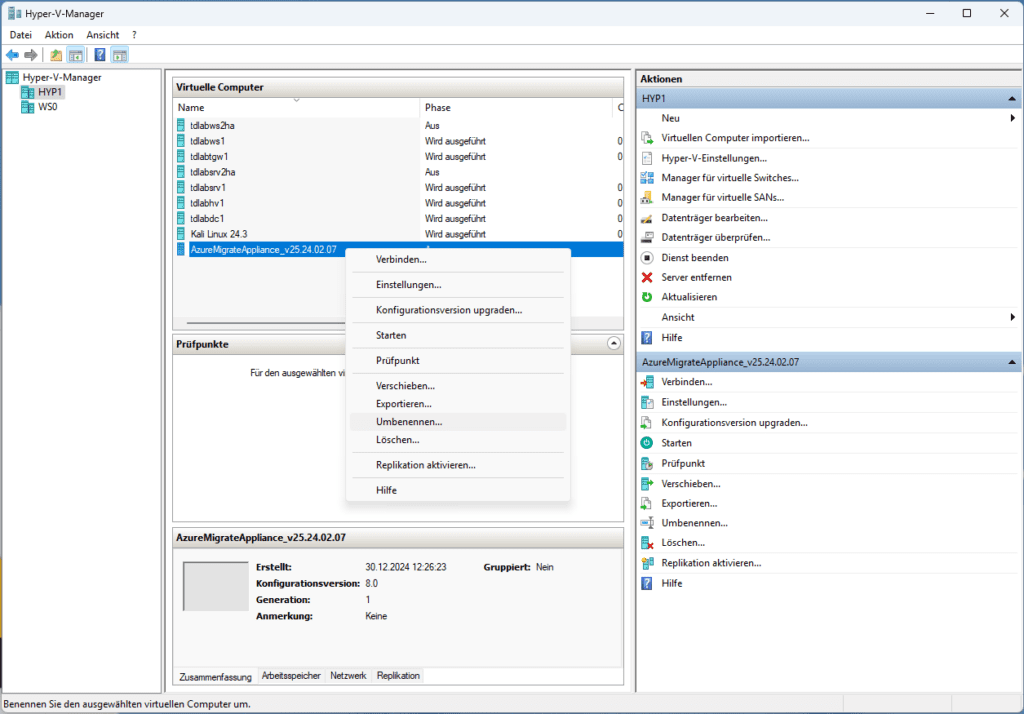Viewport: 1024px width, 714px height.
Task: Expand the Neu submenu arrow
Action: (1012, 118)
